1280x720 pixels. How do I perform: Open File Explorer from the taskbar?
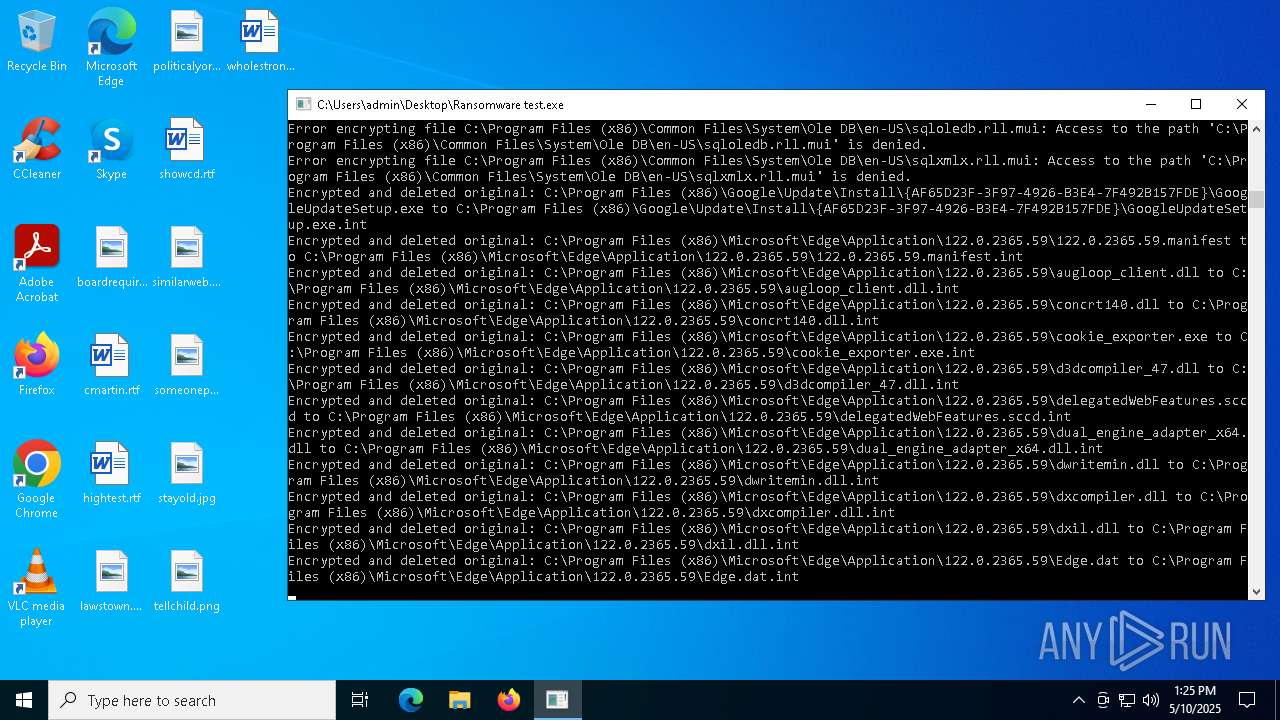[x=460, y=700]
